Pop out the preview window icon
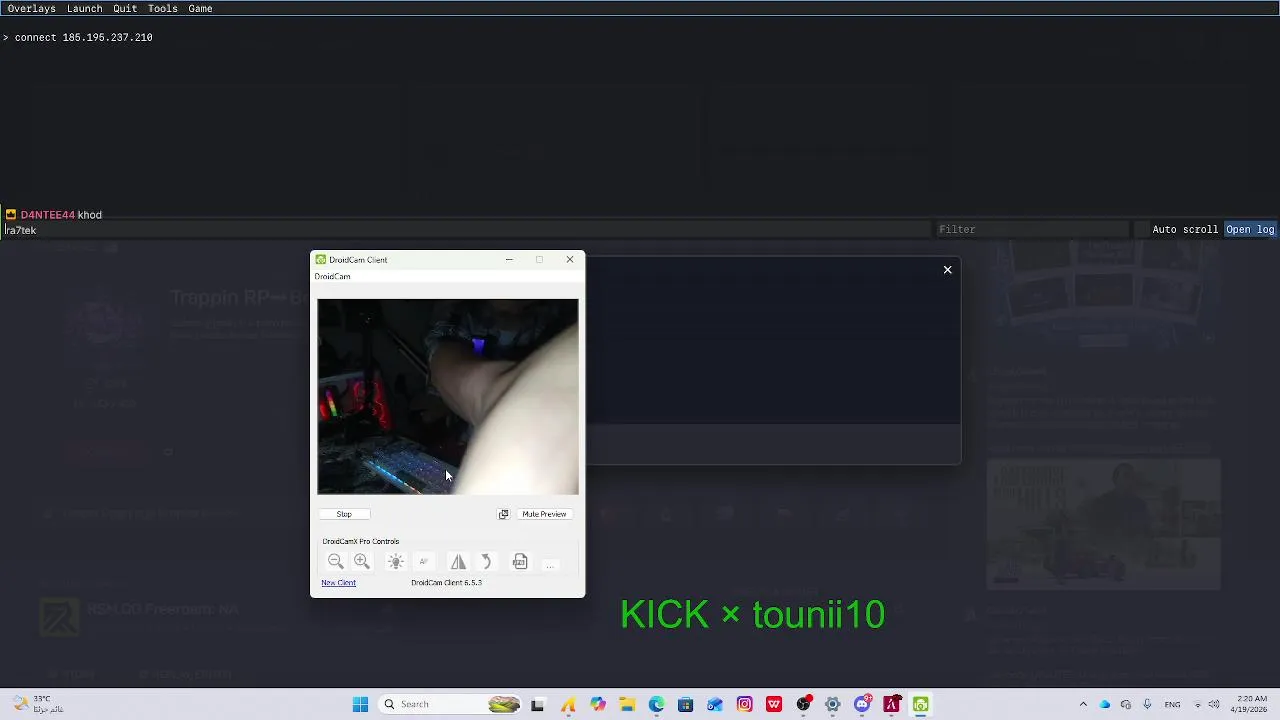This screenshot has width=1280, height=720. (504, 514)
